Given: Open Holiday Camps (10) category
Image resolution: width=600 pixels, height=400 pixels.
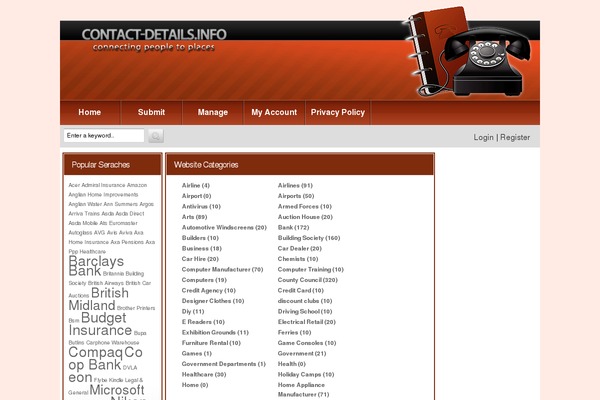Looking at the screenshot, I should pos(306,375).
